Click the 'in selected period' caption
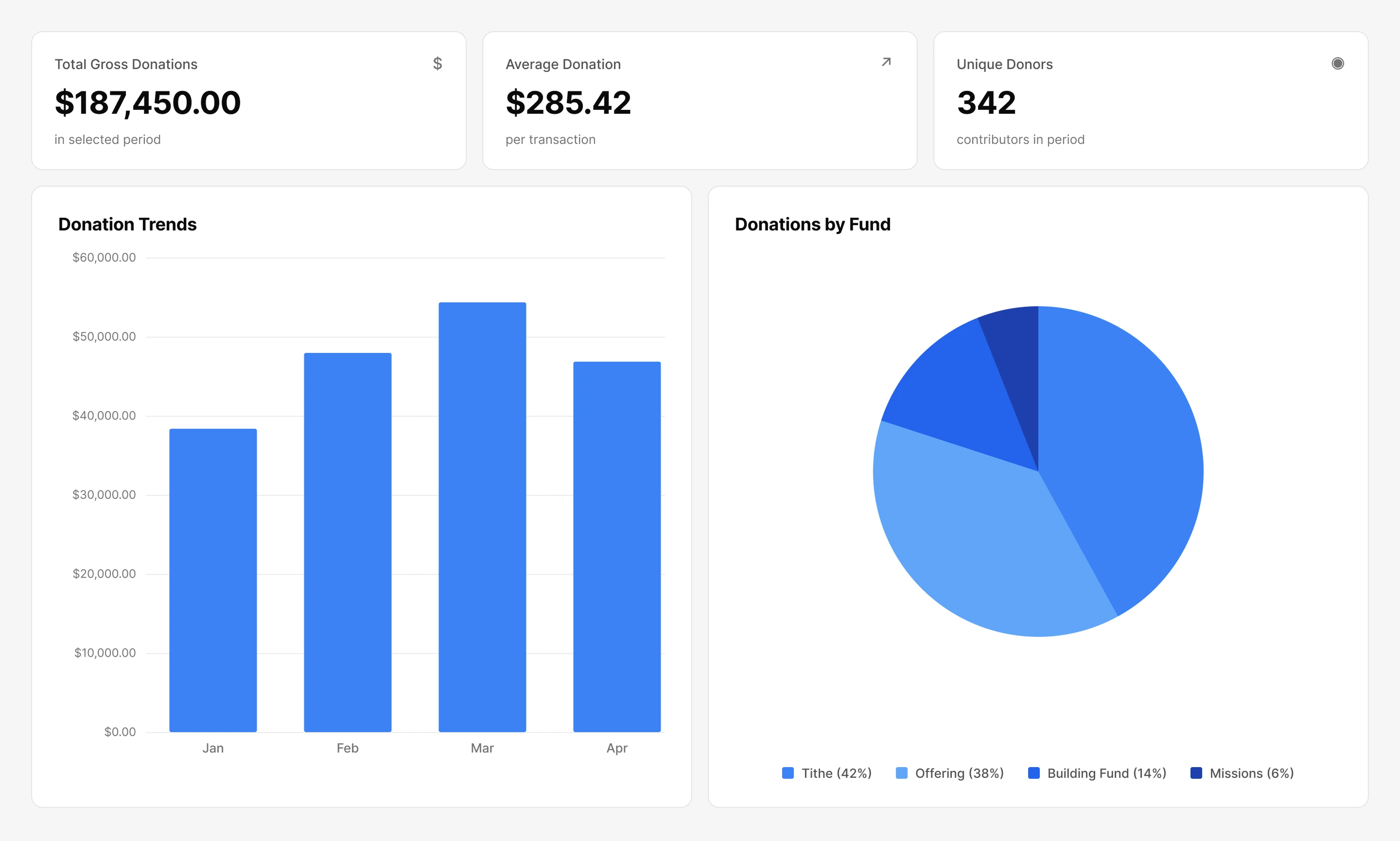1400x841 pixels. (x=107, y=140)
